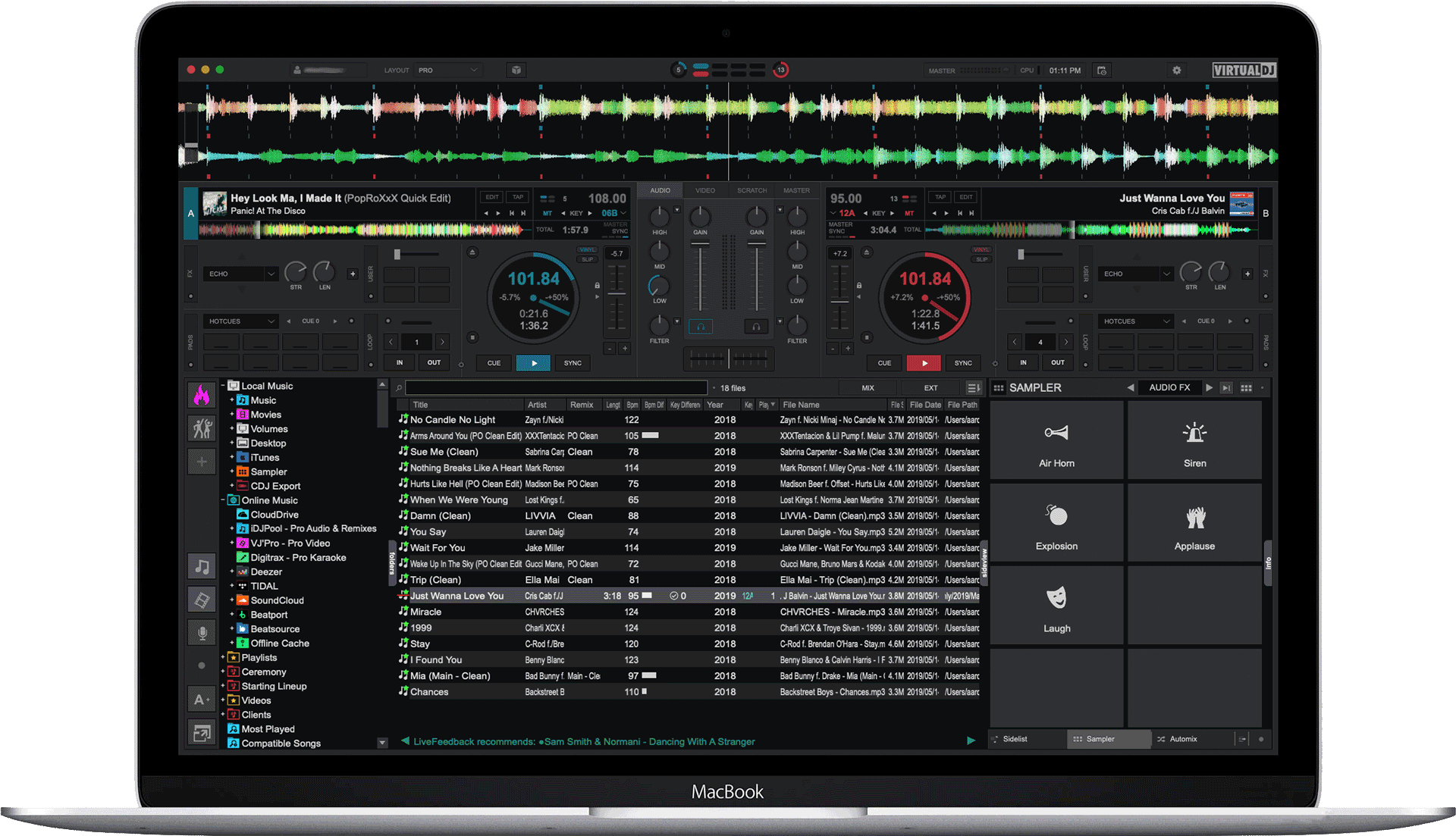The width and height of the screenshot is (1456, 836).
Task: Toggle headphone cue for left deck
Action: [701, 327]
